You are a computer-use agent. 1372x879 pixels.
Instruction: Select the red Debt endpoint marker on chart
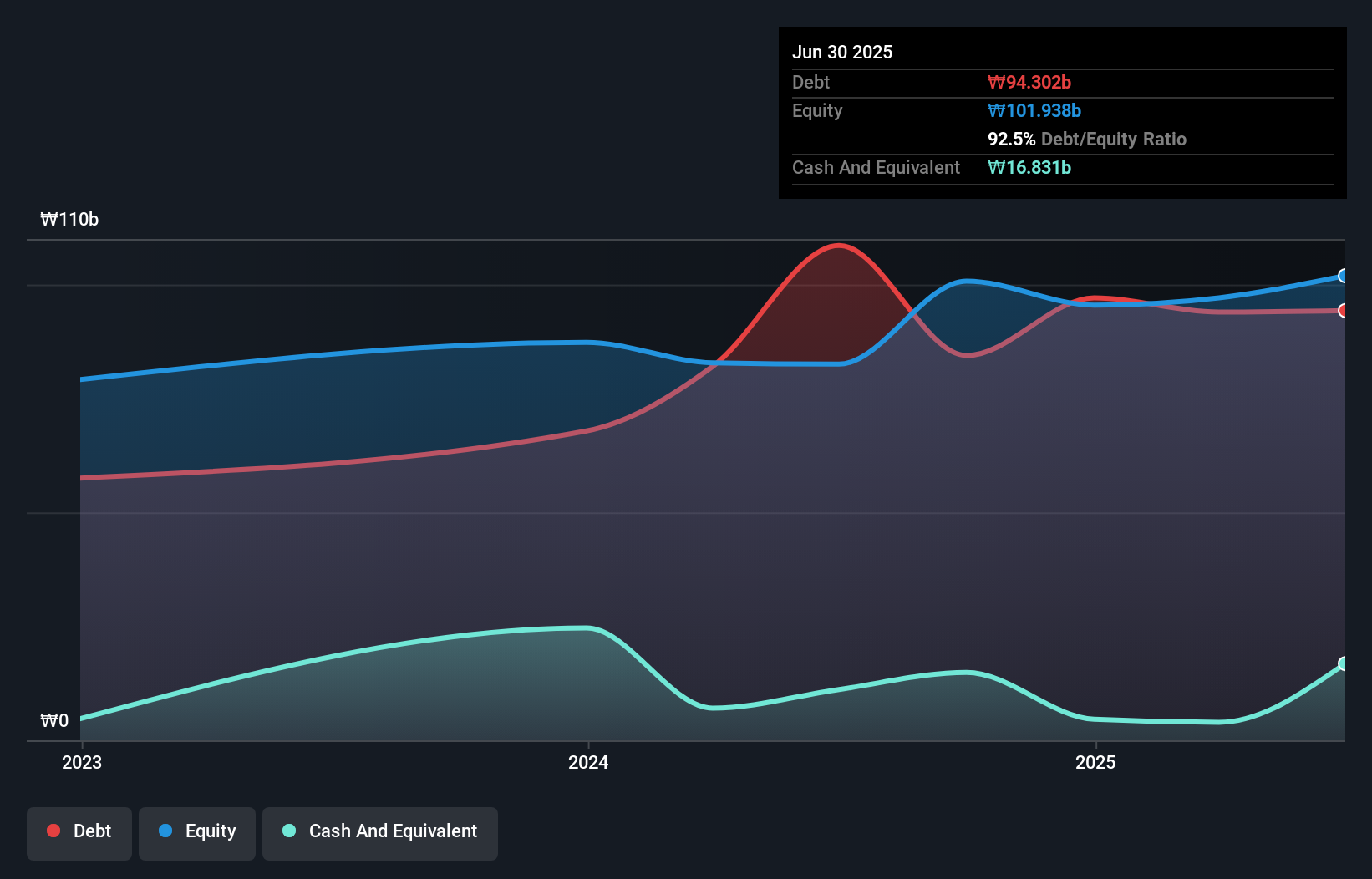1344,310
